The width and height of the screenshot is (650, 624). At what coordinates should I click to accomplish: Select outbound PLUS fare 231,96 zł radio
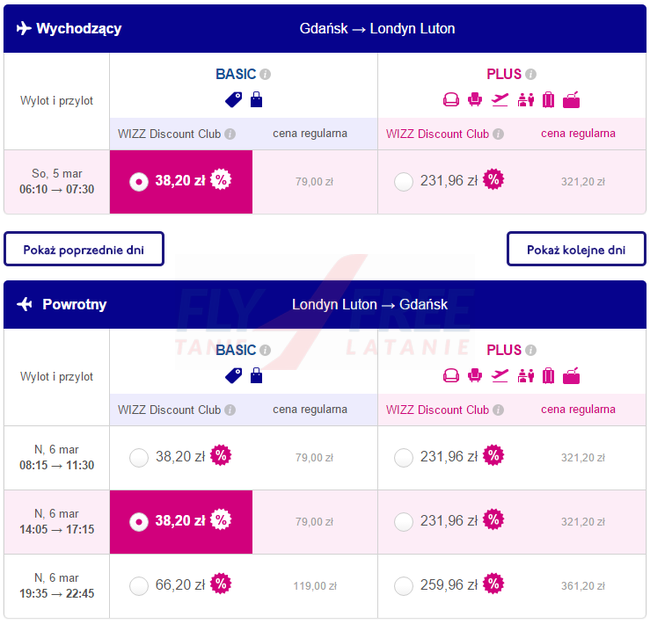pyautogui.click(x=403, y=181)
